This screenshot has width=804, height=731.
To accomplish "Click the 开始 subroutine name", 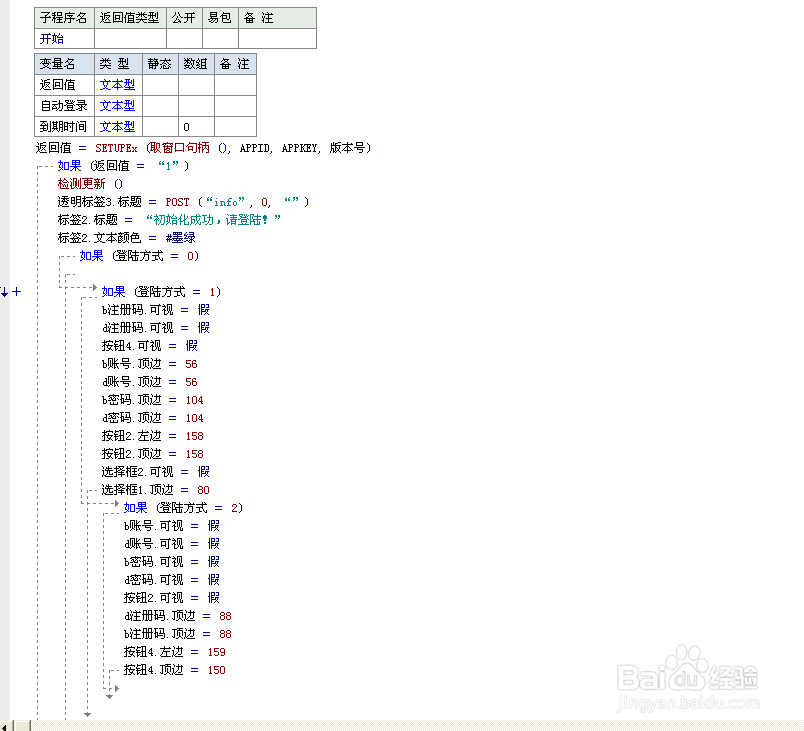I will coord(51,38).
